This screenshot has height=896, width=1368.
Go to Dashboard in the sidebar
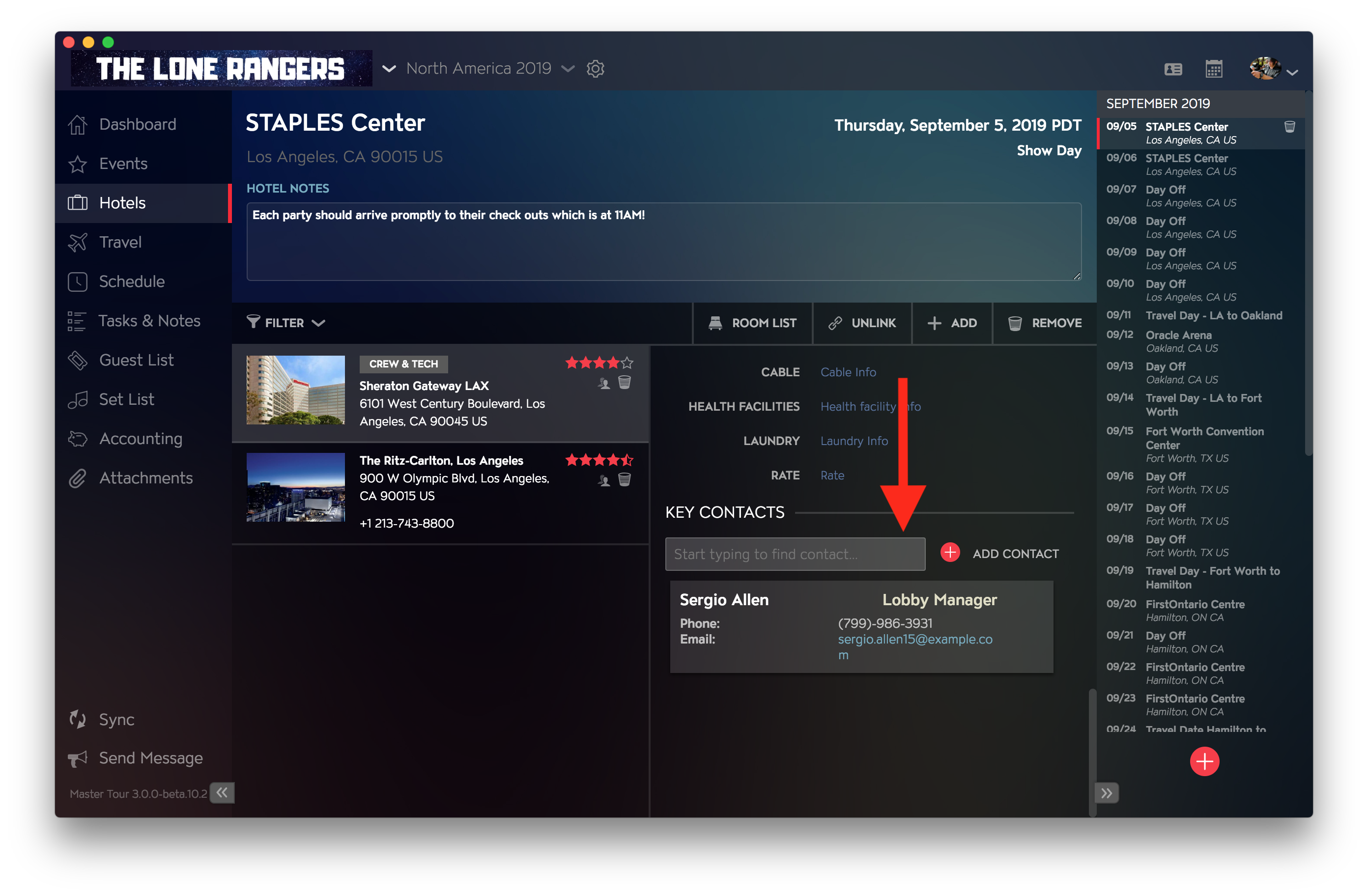[x=138, y=124]
